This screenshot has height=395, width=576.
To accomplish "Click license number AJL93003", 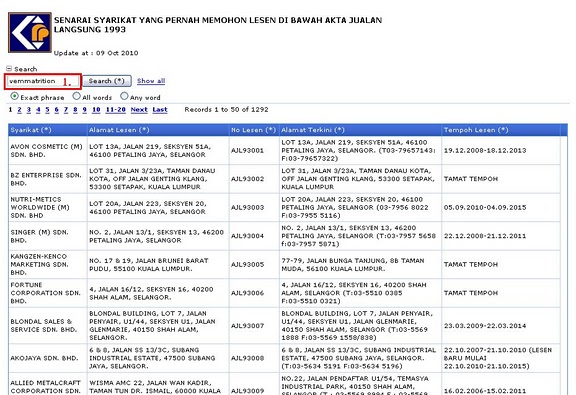I will coord(248,208).
